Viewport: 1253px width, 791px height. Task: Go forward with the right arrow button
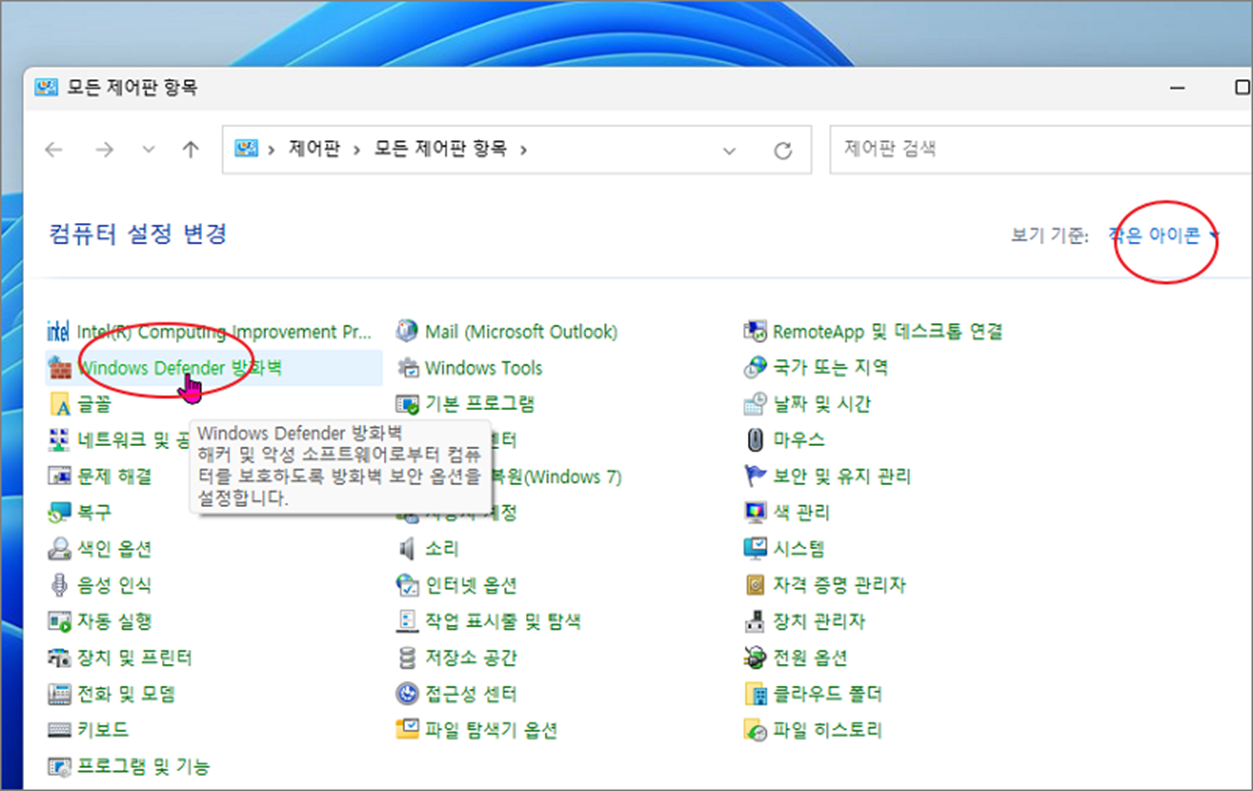[x=104, y=150]
